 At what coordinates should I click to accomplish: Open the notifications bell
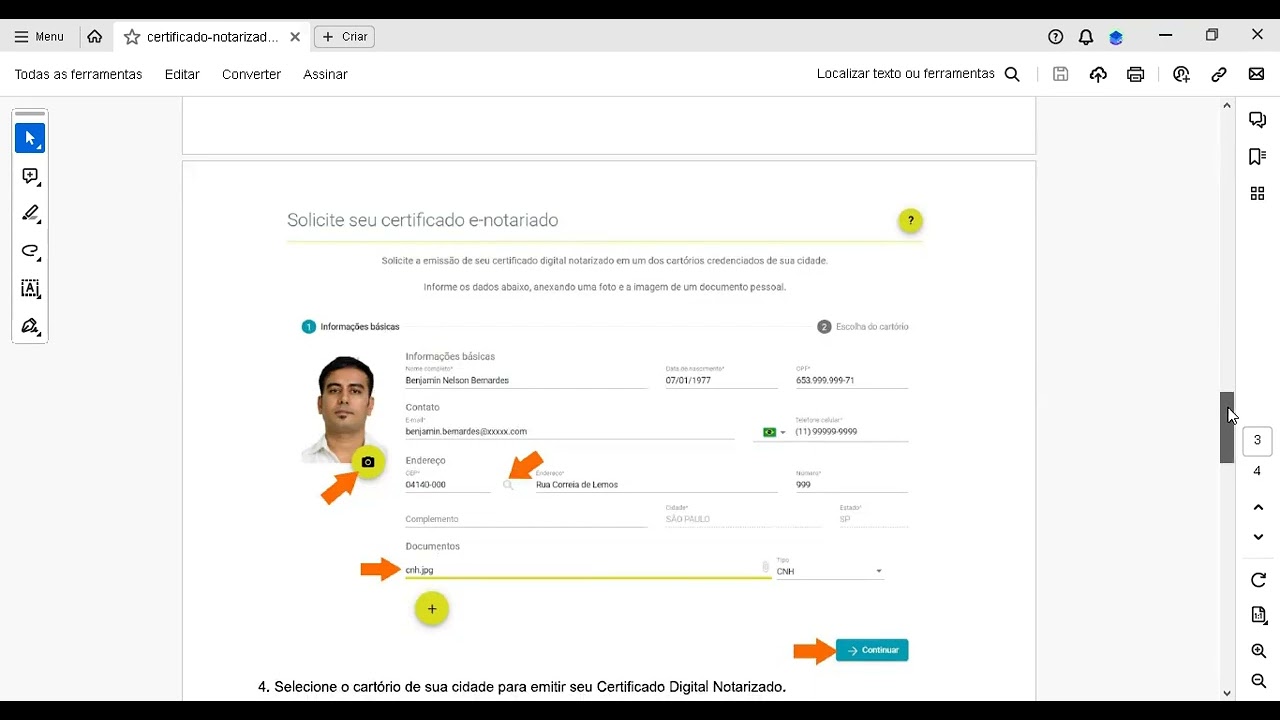[1086, 37]
